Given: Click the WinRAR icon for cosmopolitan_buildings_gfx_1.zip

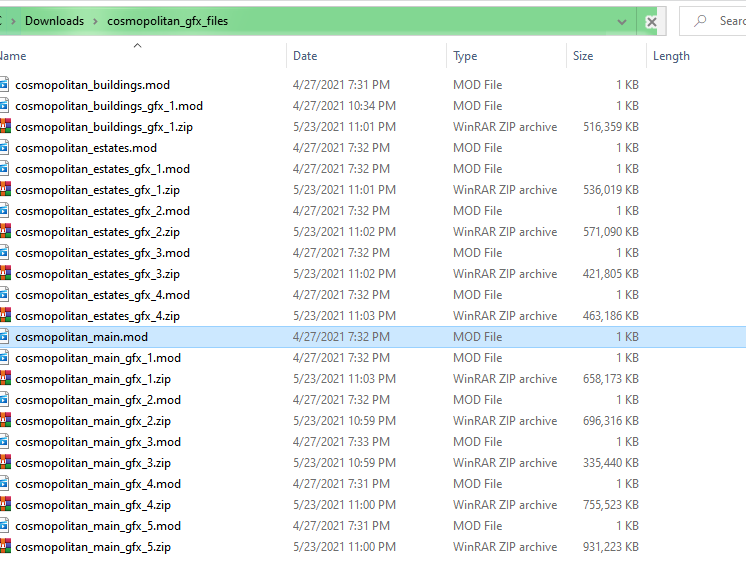Looking at the screenshot, I should coord(5,127).
